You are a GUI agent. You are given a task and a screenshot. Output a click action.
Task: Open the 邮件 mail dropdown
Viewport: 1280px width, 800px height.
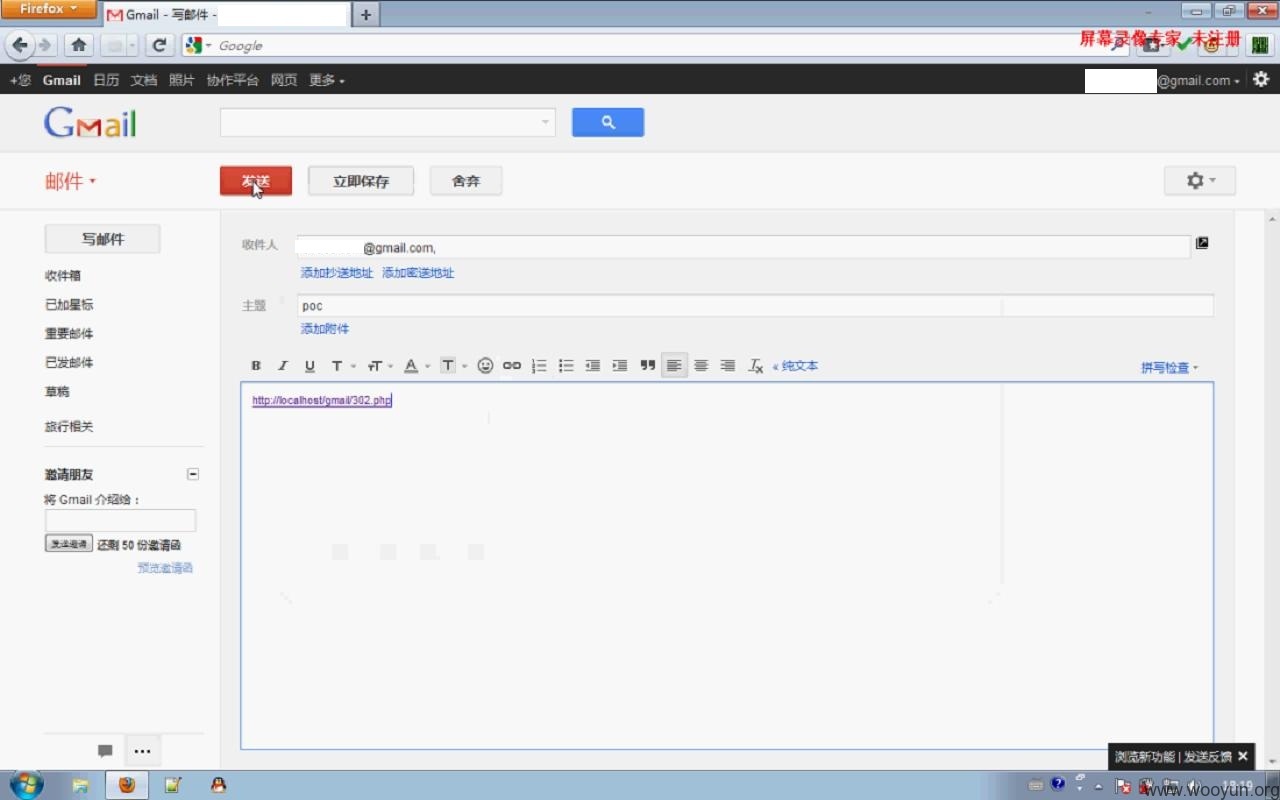[70, 181]
